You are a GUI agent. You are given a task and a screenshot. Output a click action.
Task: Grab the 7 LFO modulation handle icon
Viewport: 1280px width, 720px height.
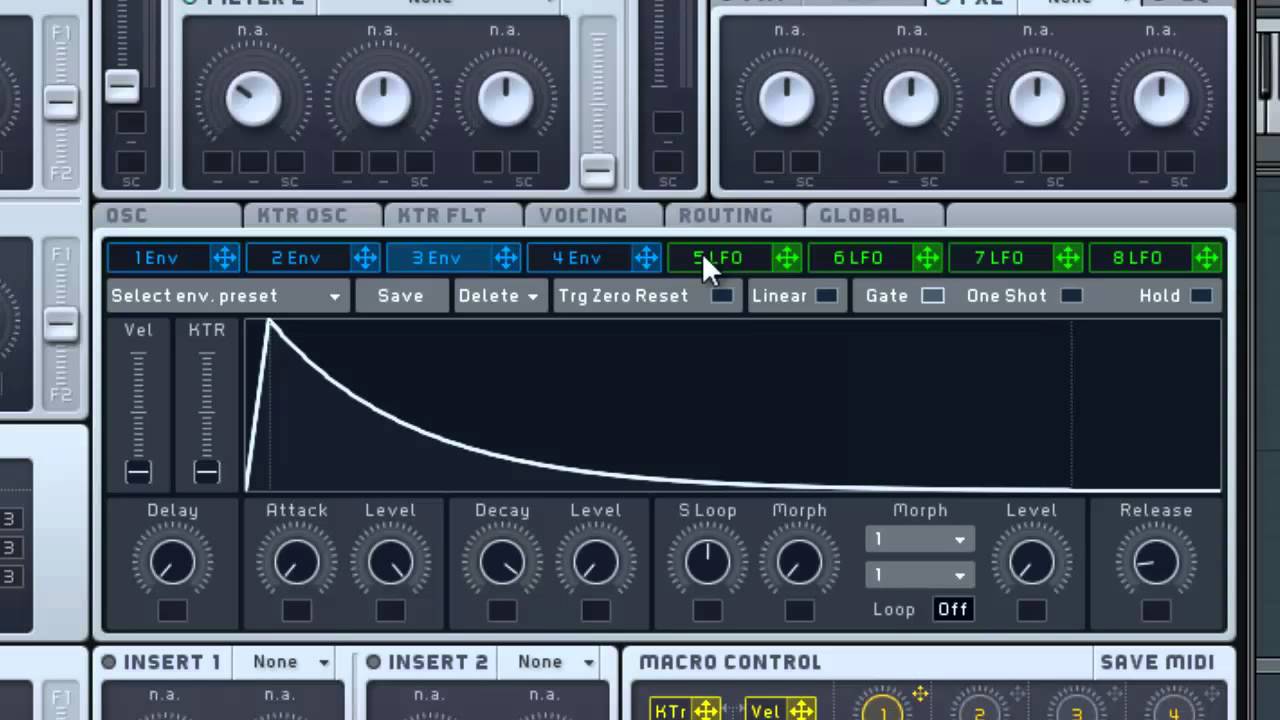(x=1068, y=258)
